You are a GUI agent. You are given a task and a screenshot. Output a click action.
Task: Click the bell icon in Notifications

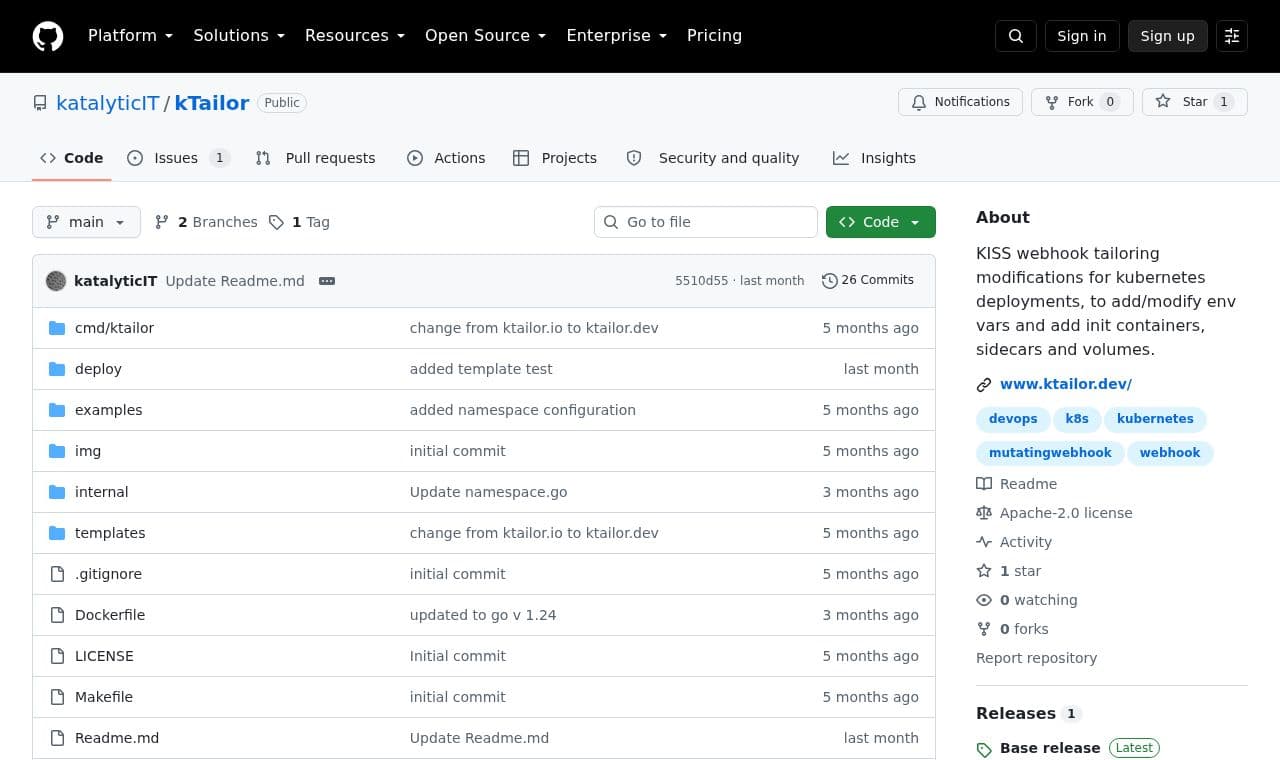(x=919, y=102)
